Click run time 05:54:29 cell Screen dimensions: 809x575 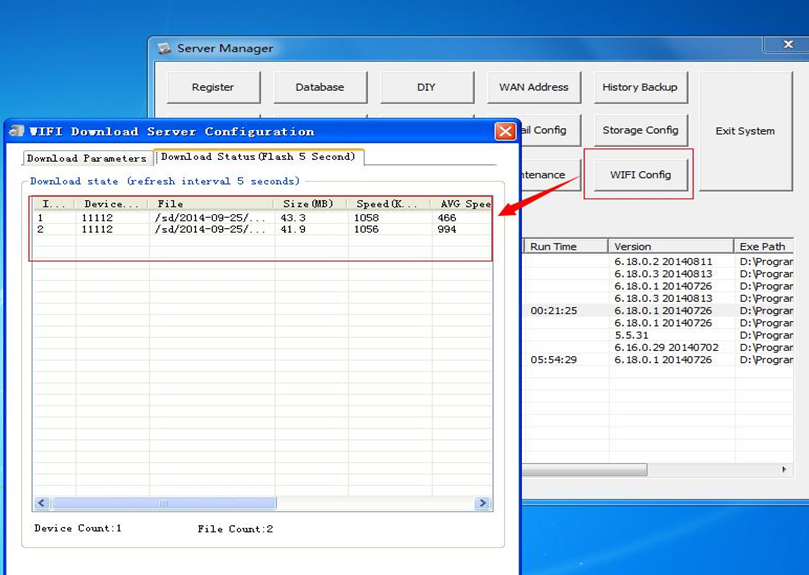click(554, 360)
